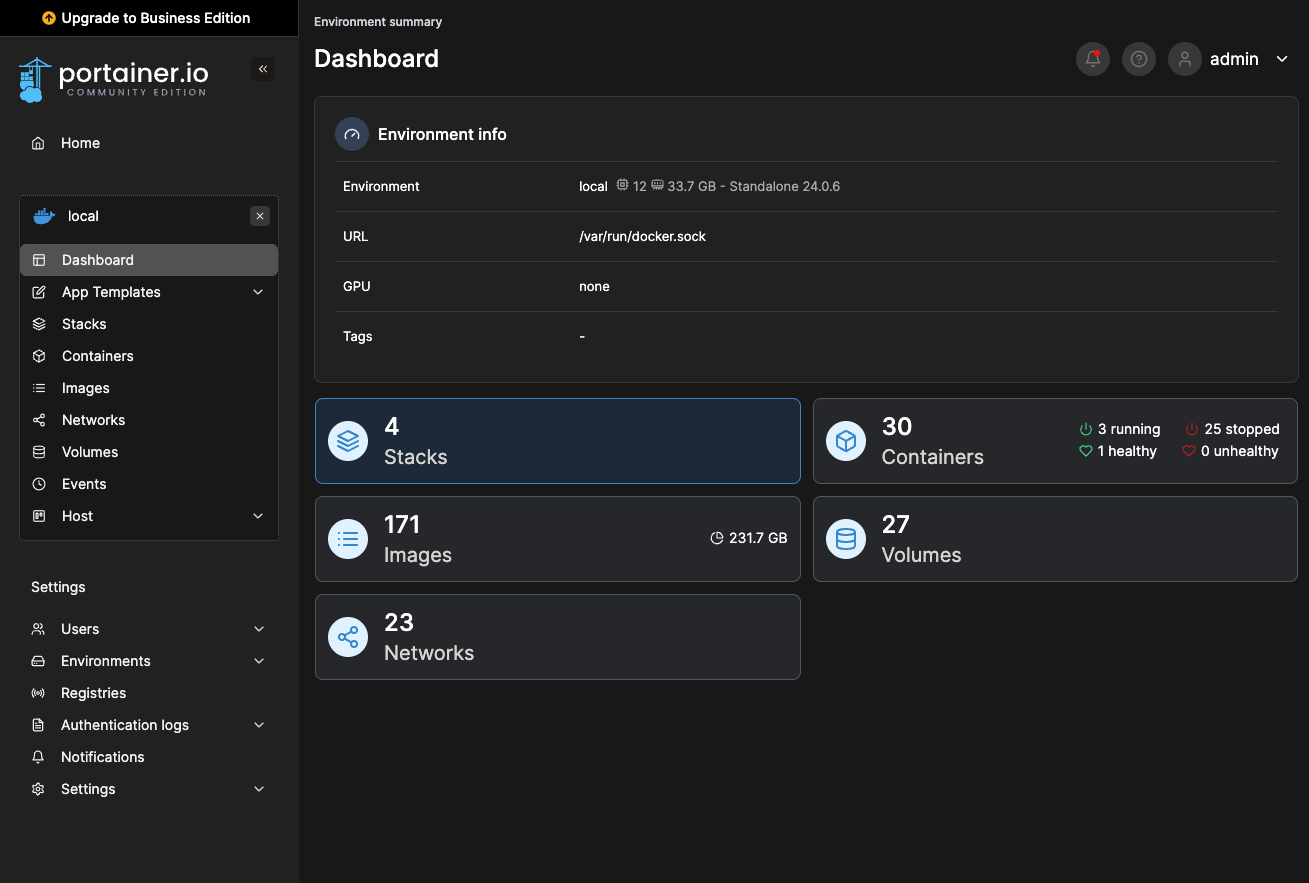
Task: Open Volumes menu item in sidebar
Action: coord(149,452)
